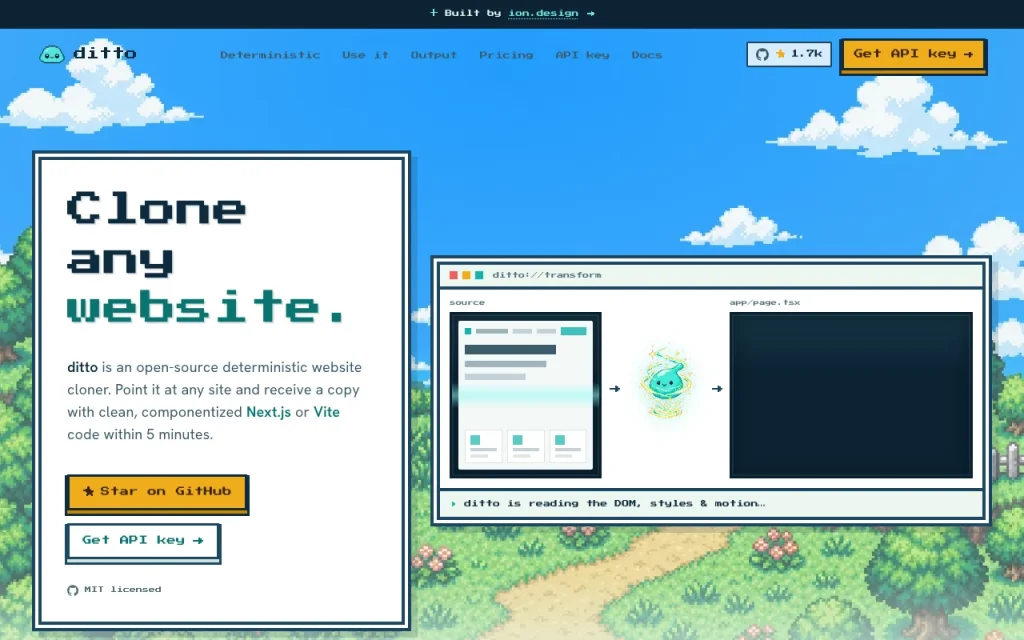The height and width of the screenshot is (640, 1024).
Task: Click the app/page.tsx label
Action: tap(765, 302)
